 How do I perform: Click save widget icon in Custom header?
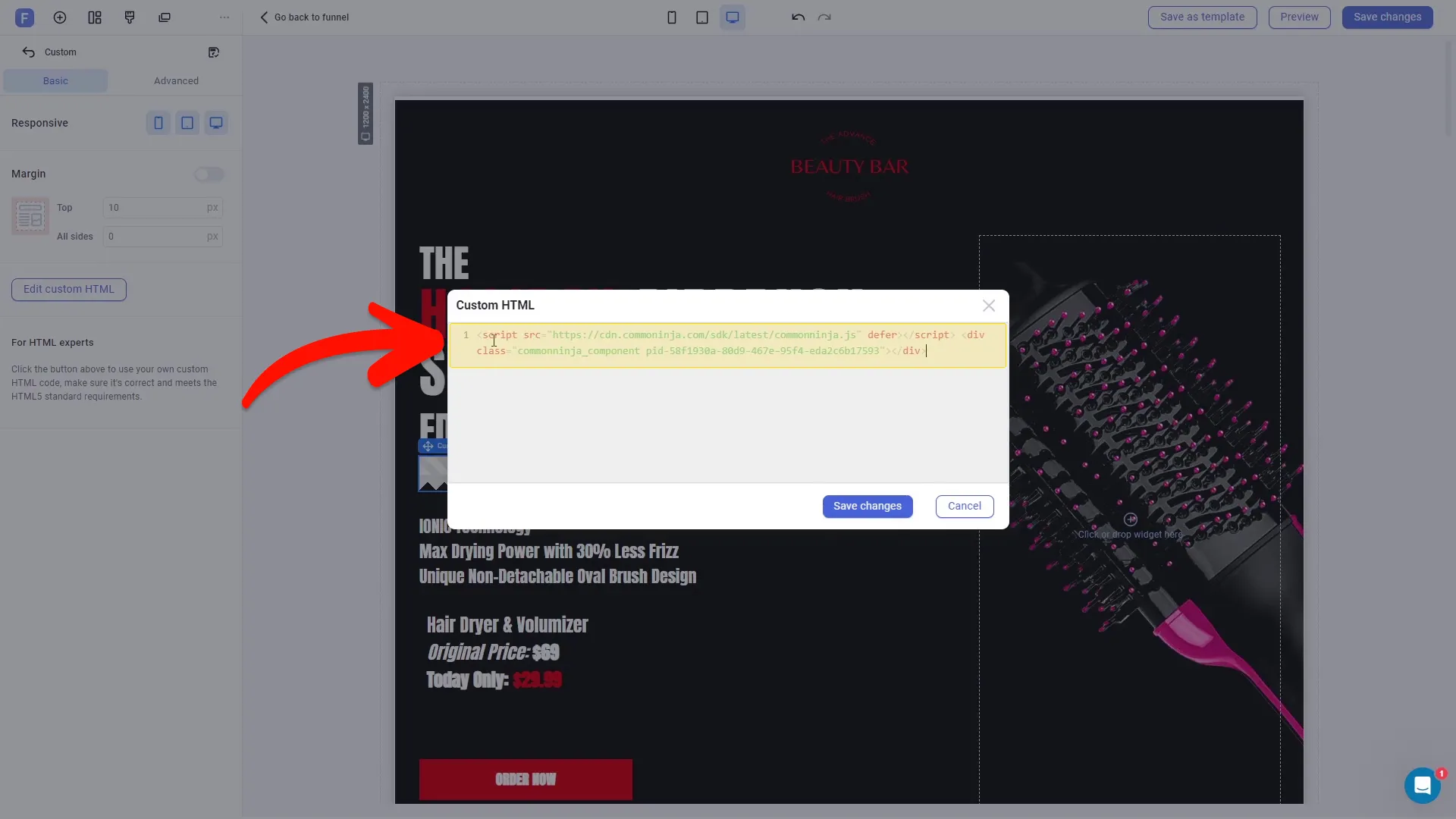pyautogui.click(x=214, y=52)
